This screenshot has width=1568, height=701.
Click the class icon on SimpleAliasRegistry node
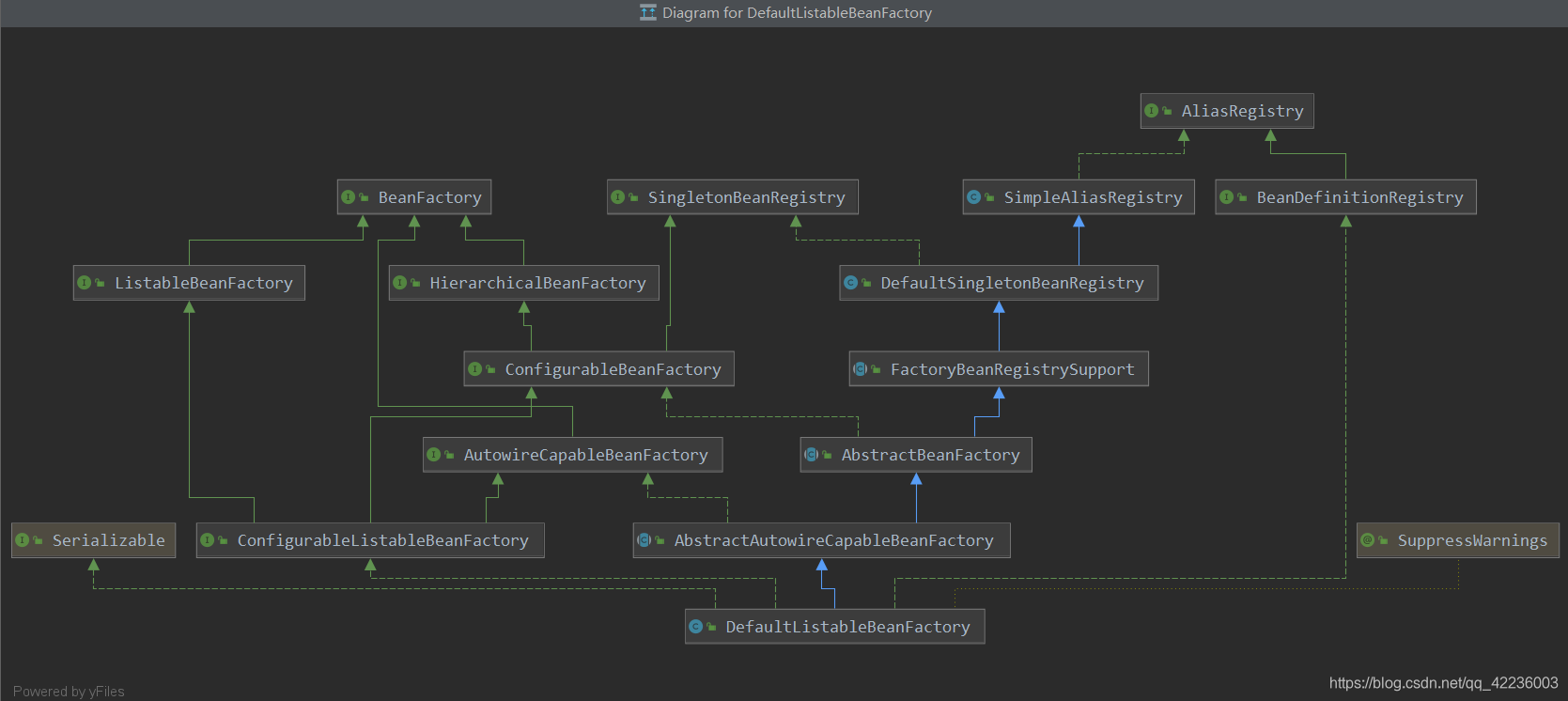click(973, 197)
